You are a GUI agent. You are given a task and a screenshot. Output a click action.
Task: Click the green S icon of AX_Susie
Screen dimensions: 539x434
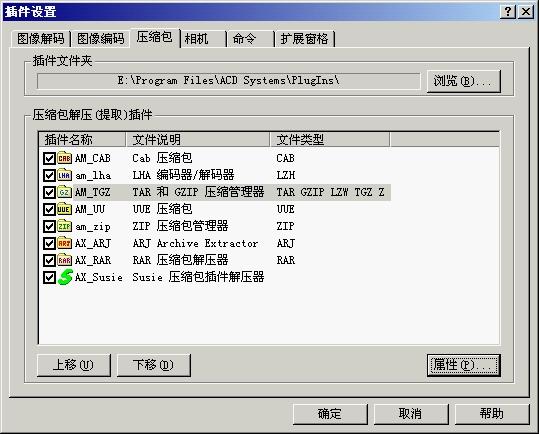pyautogui.click(x=65, y=277)
